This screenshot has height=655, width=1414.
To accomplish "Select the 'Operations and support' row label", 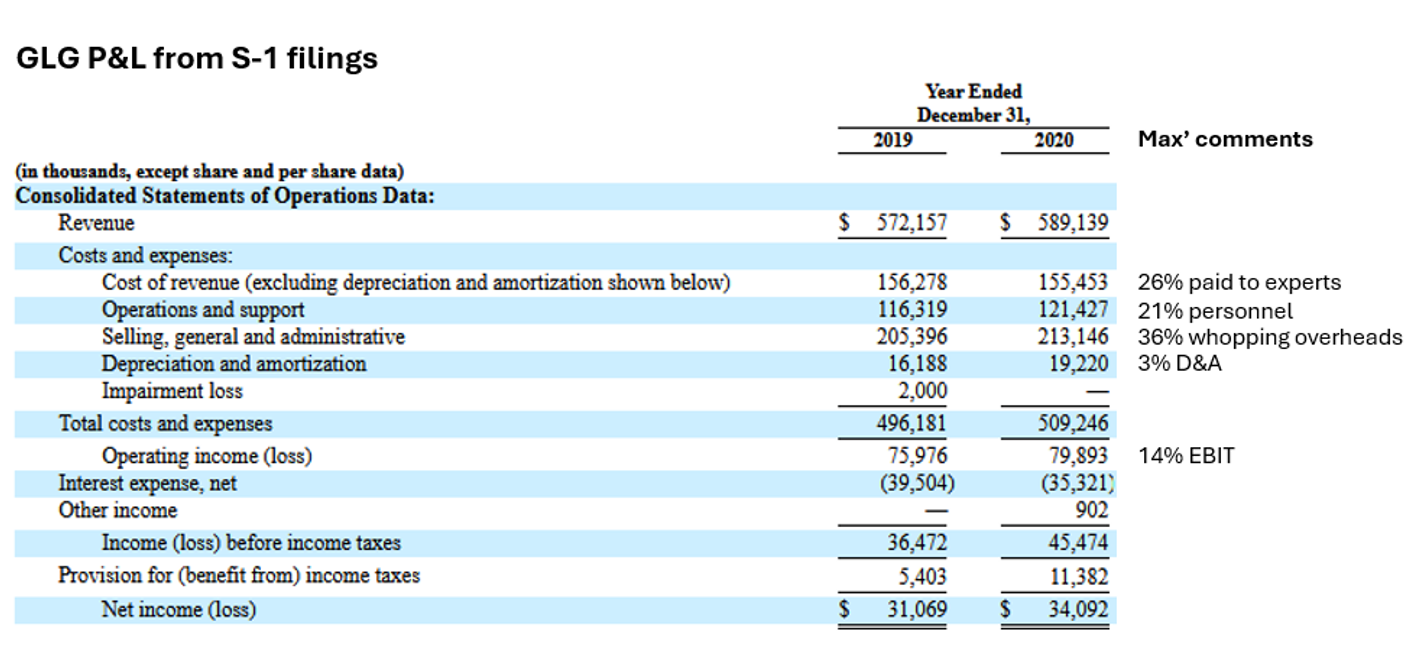I will 203,310.
